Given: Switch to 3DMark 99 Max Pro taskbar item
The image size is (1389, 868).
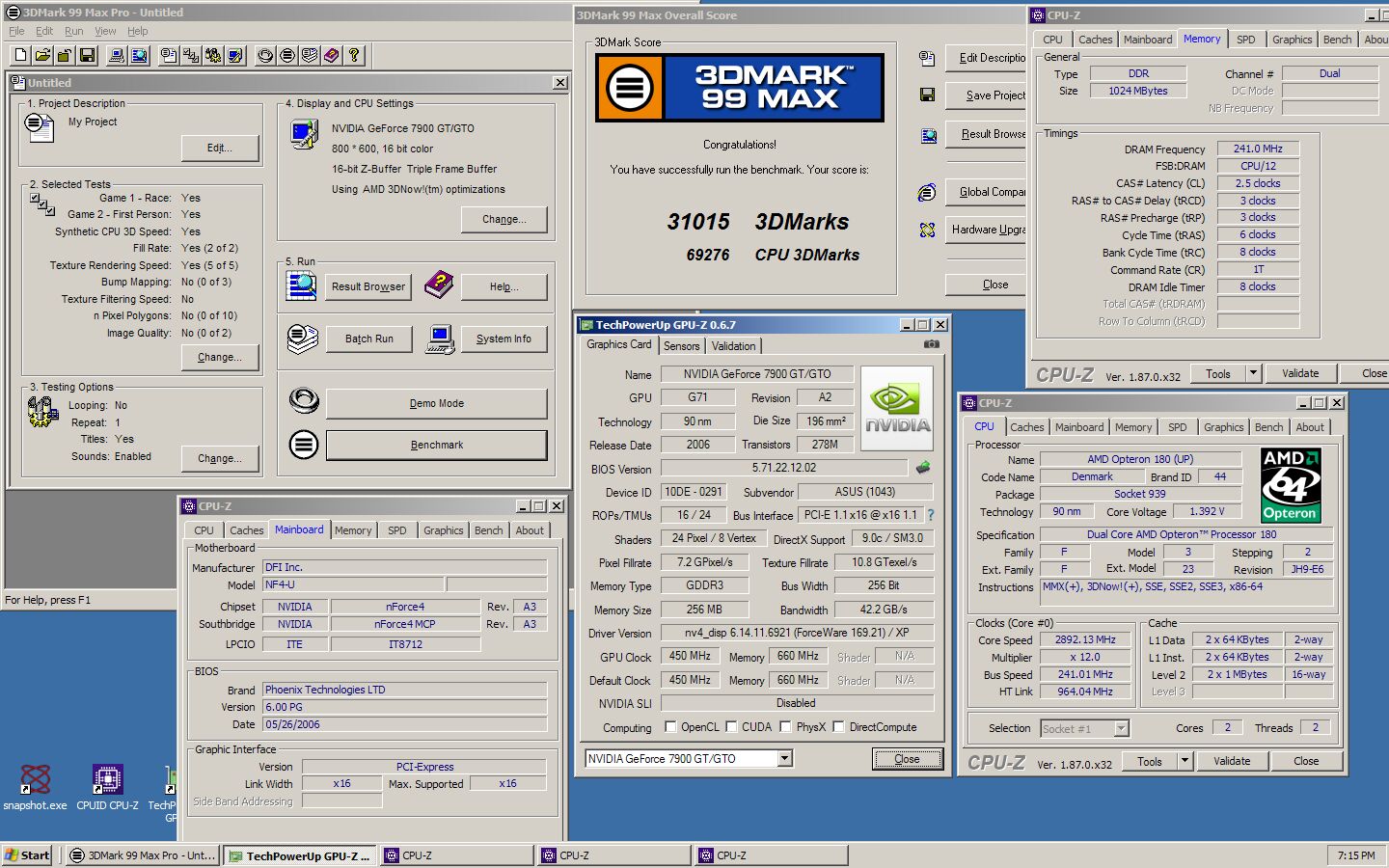Looking at the screenshot, I should tap(143, 854).
